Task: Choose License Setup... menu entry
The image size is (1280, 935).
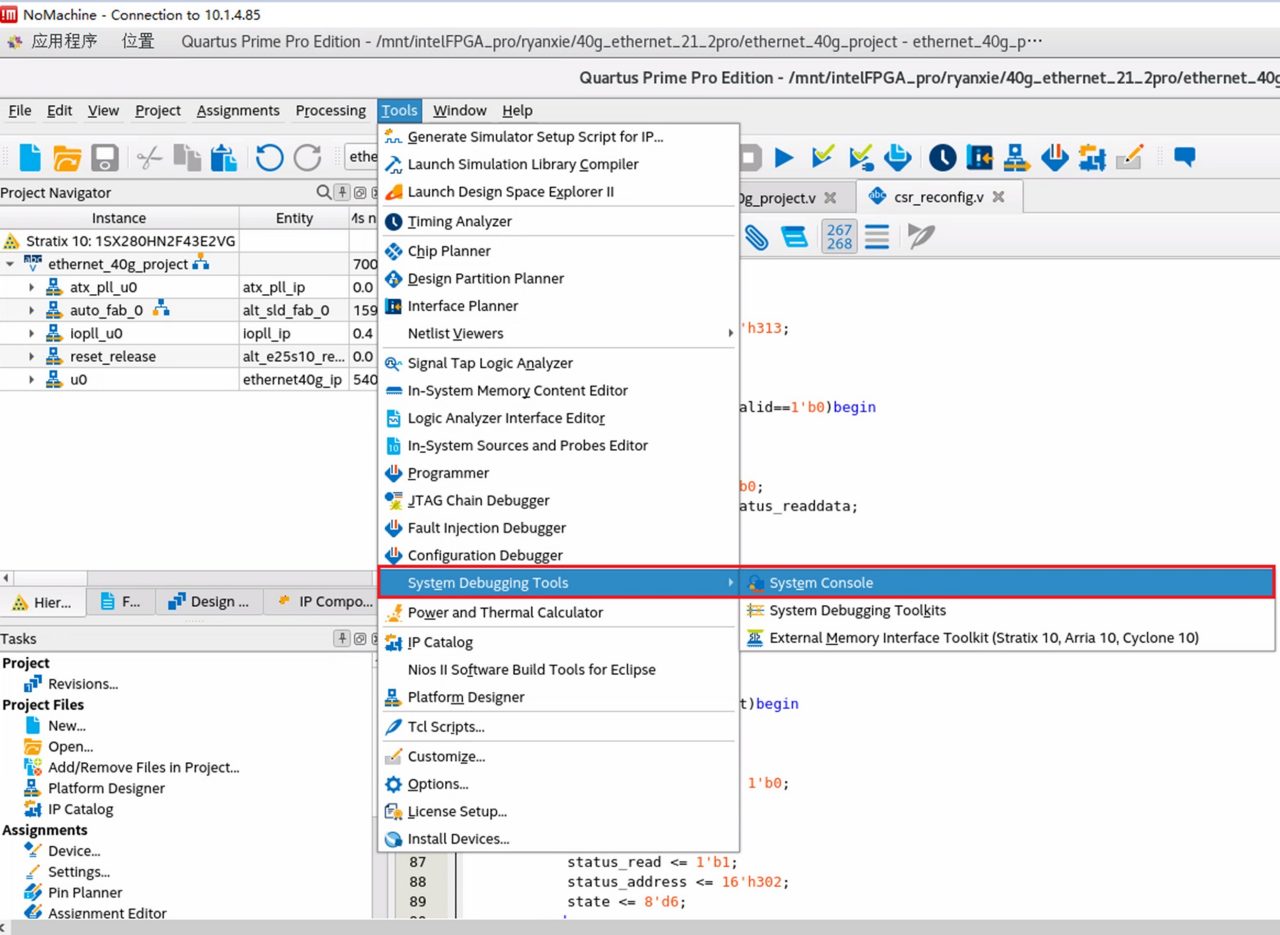Action: coord(558,811)
